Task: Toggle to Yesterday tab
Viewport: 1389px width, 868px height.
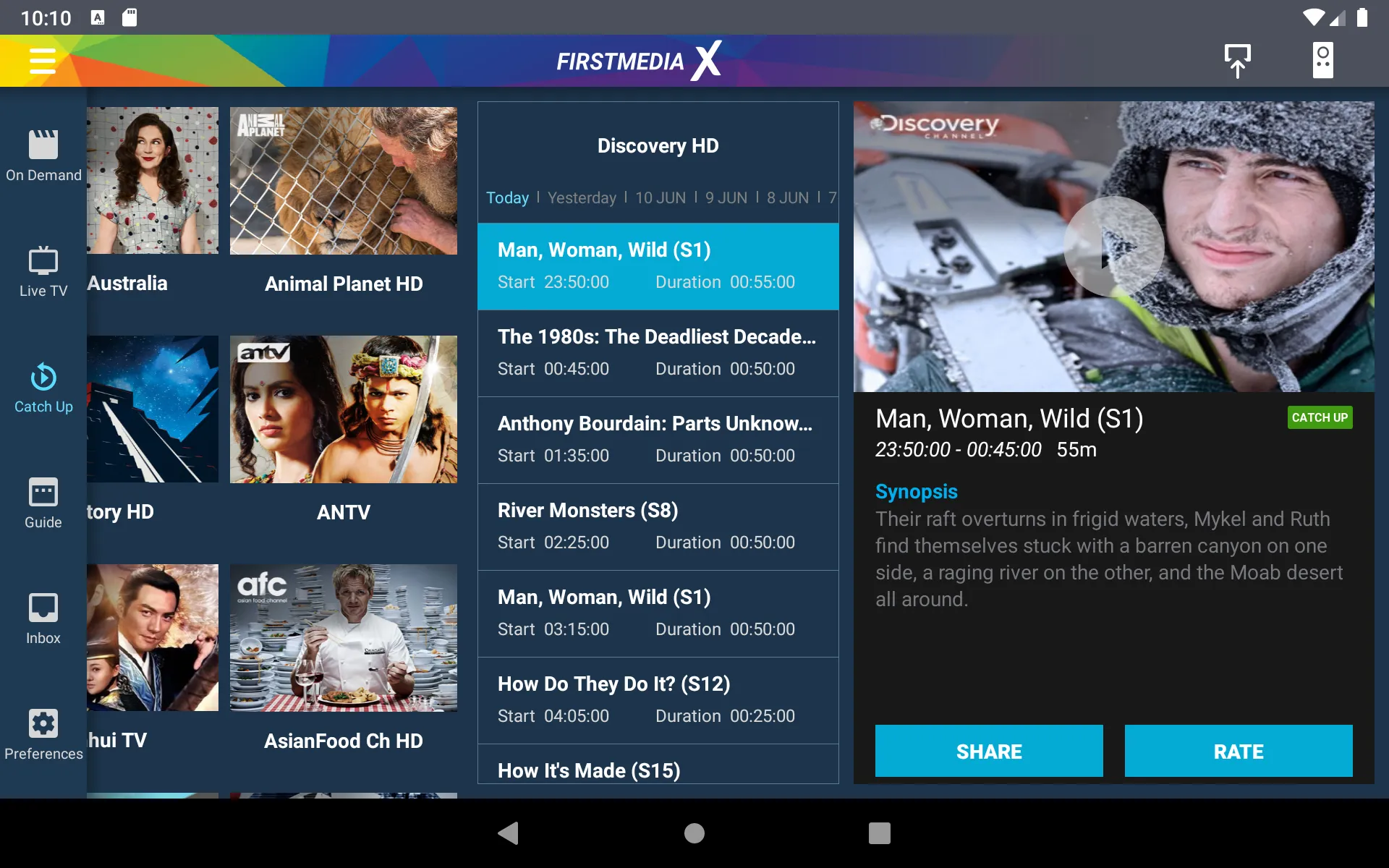Action: tap(582, 197)
